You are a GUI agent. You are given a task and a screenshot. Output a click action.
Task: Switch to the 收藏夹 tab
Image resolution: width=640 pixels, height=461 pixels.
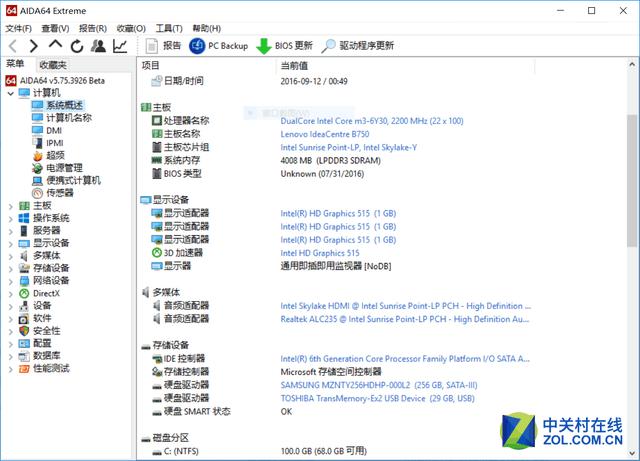pos(53,65)
